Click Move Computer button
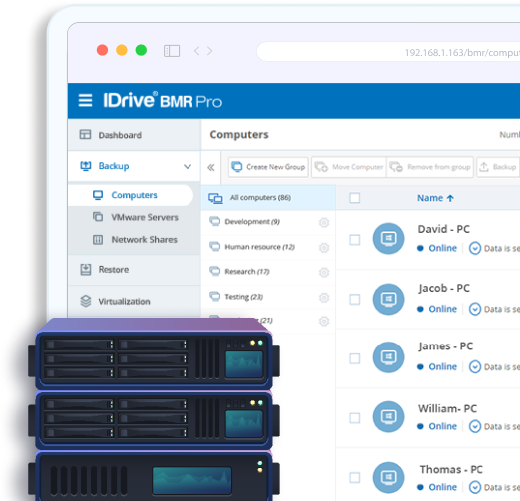Image resolution: width=520 pixels, height=501 pixels. point(349,167)
